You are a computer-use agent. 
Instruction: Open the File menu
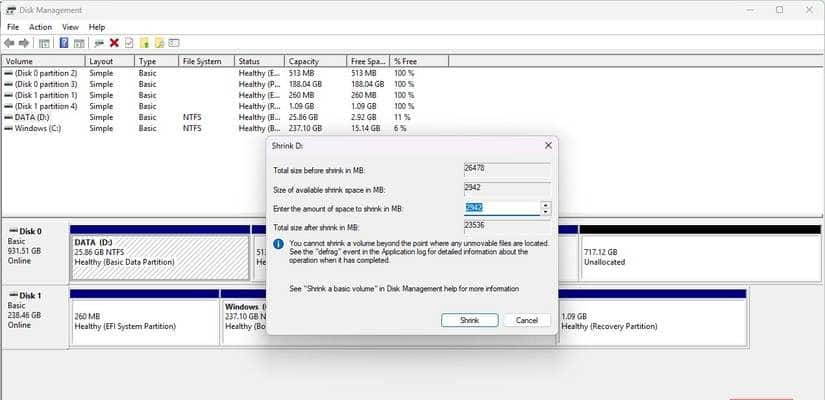pos(13,27)
